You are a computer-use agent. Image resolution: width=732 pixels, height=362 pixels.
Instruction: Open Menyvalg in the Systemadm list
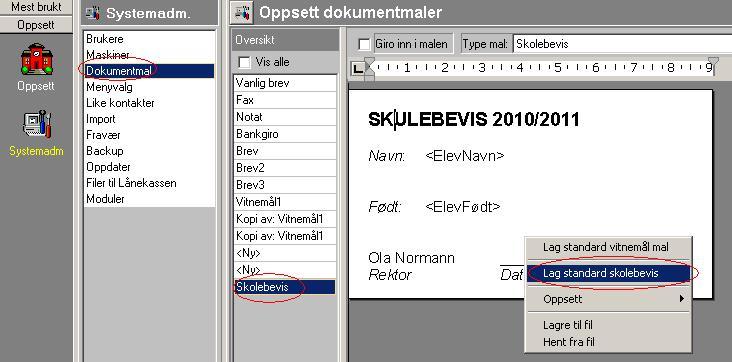click(x=149, y=87)
